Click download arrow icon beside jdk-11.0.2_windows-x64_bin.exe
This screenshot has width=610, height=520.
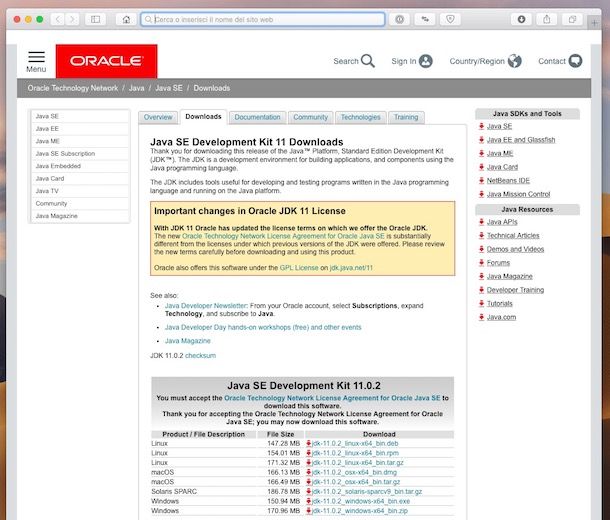309,501
